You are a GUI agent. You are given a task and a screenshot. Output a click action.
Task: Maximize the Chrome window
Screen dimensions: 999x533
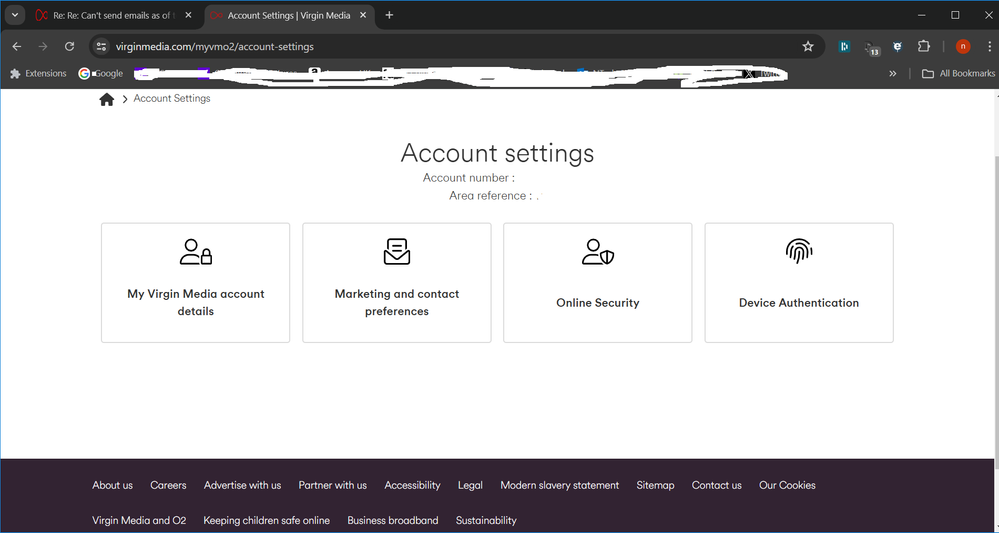pos(955,15)
